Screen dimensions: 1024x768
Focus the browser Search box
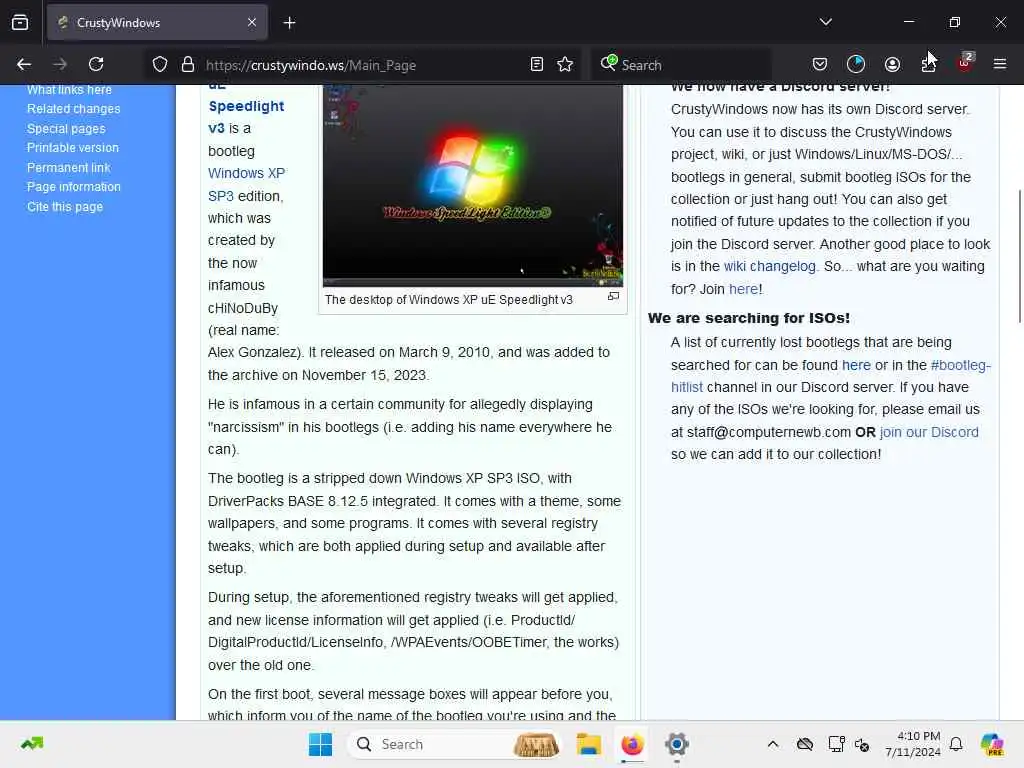click(x=681, y=65)
